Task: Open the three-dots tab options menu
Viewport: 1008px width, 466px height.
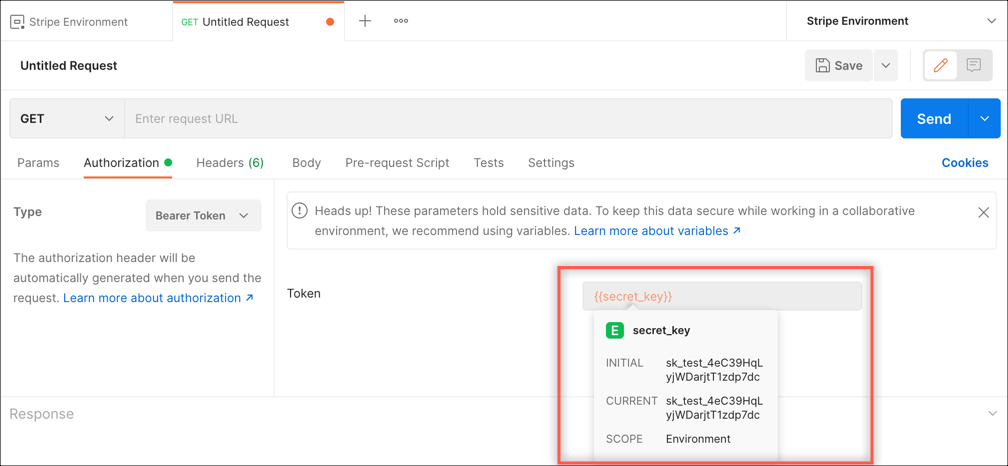Action: pos(401,21)
